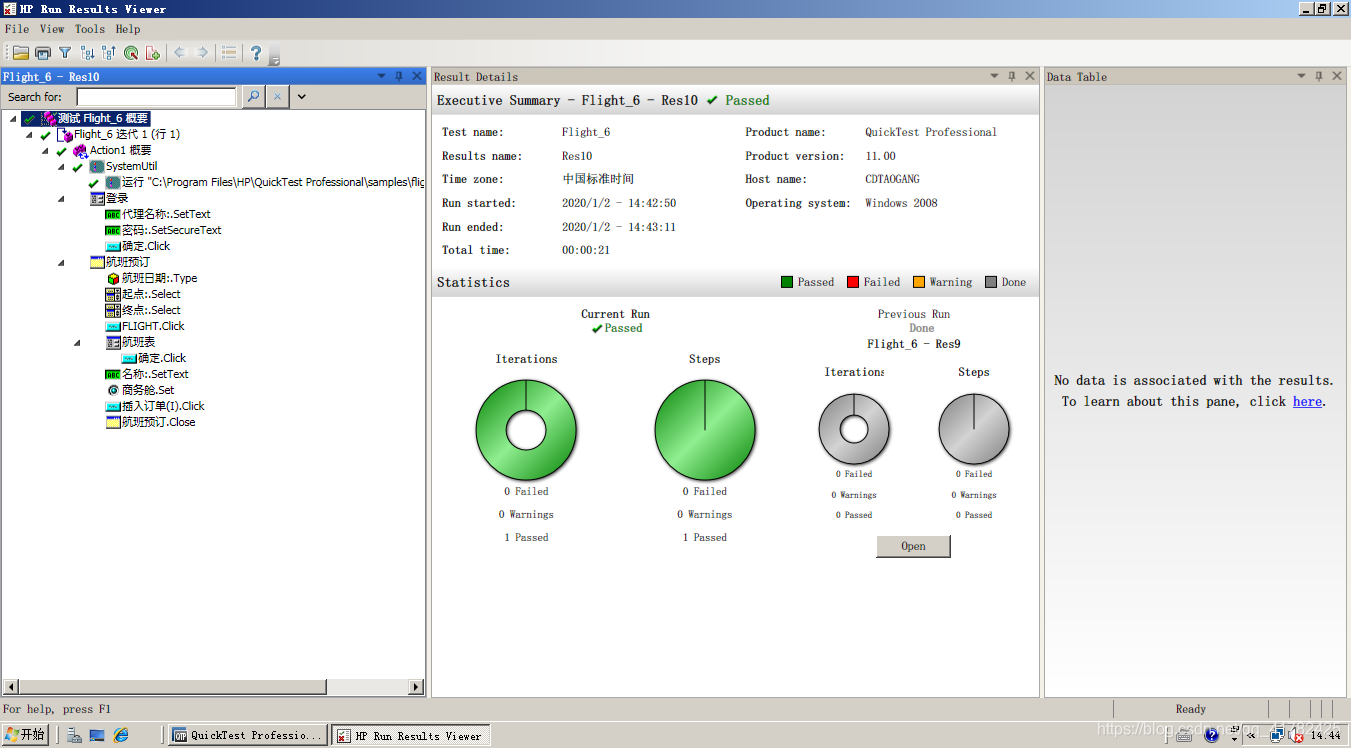Click the gray Done legend swatch
This screenshot has width=1351, height=748.
(x=991, y=282)
